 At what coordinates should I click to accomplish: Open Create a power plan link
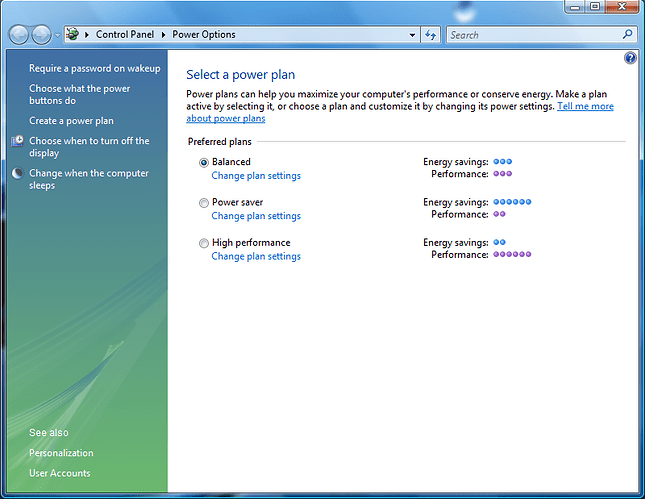[71, 121]
